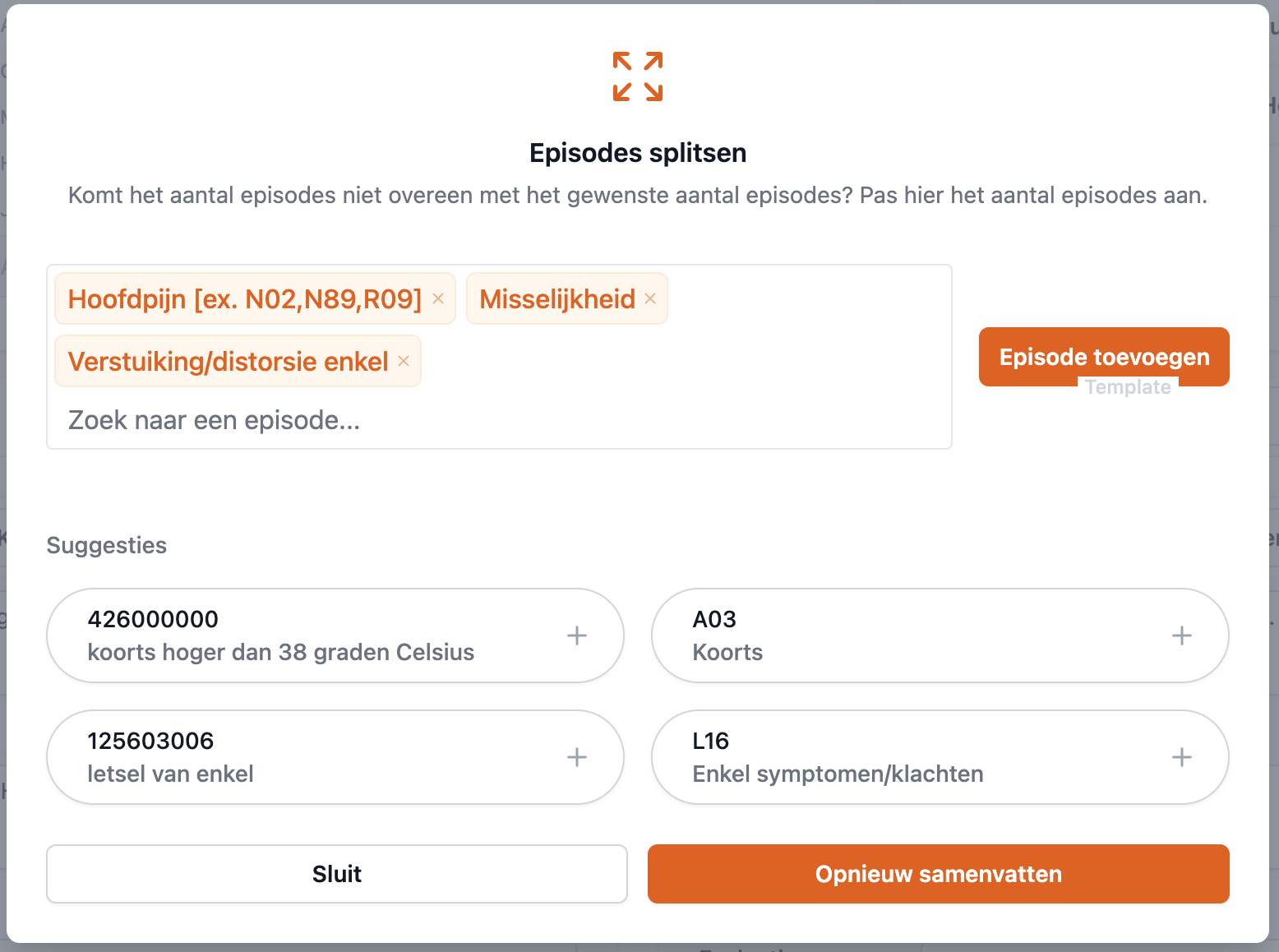Click the plus icon for letsel van enkel
The height and width of the screenshot is (952, 1279).
point(577,757)
